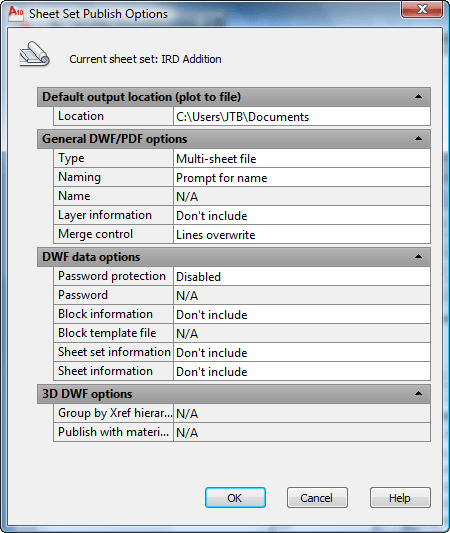
Task: Change Merge control Lines overwrite value
Action: tap(302, 235)
